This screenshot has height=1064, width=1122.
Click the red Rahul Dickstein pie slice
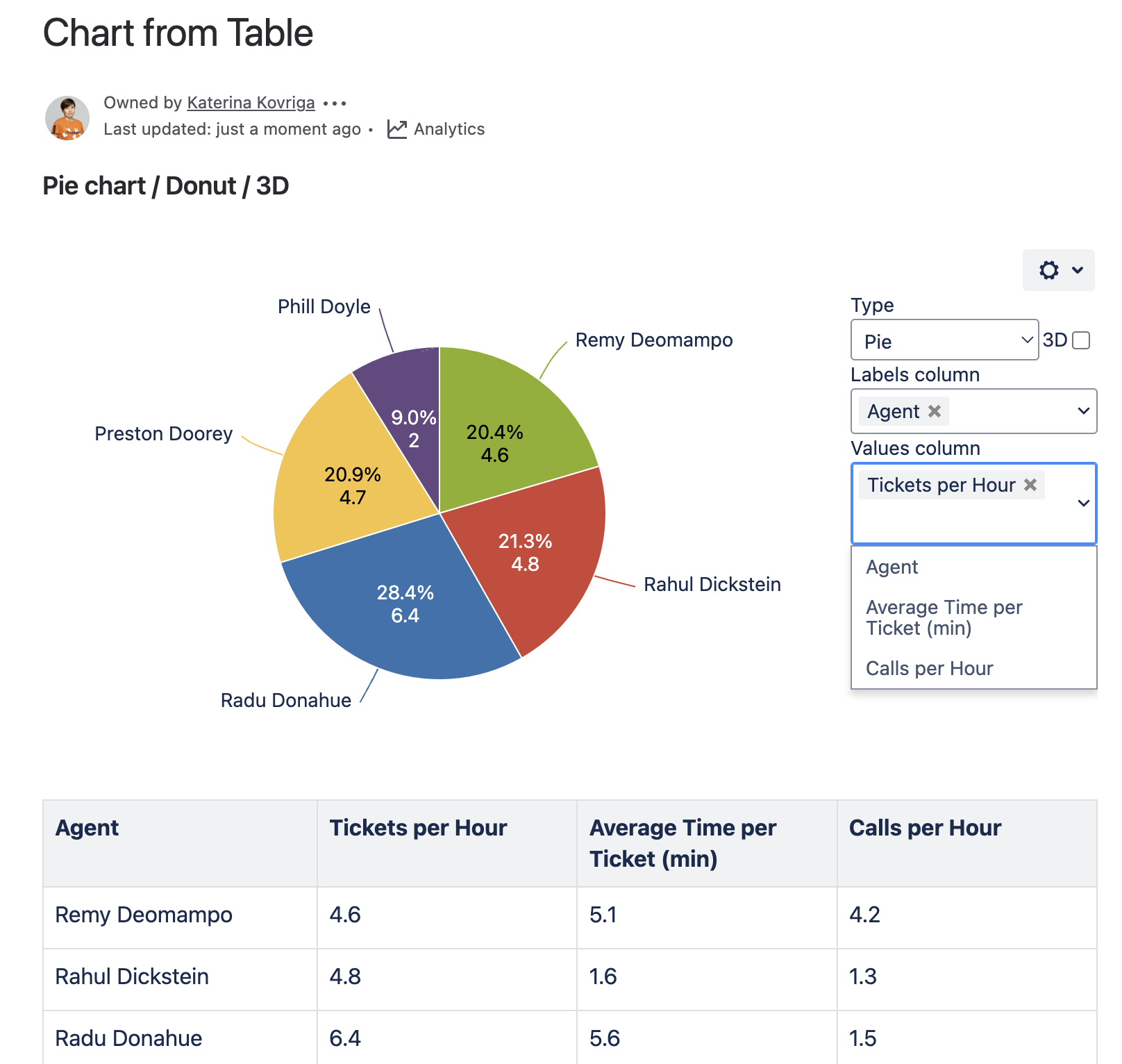[535, 556]
